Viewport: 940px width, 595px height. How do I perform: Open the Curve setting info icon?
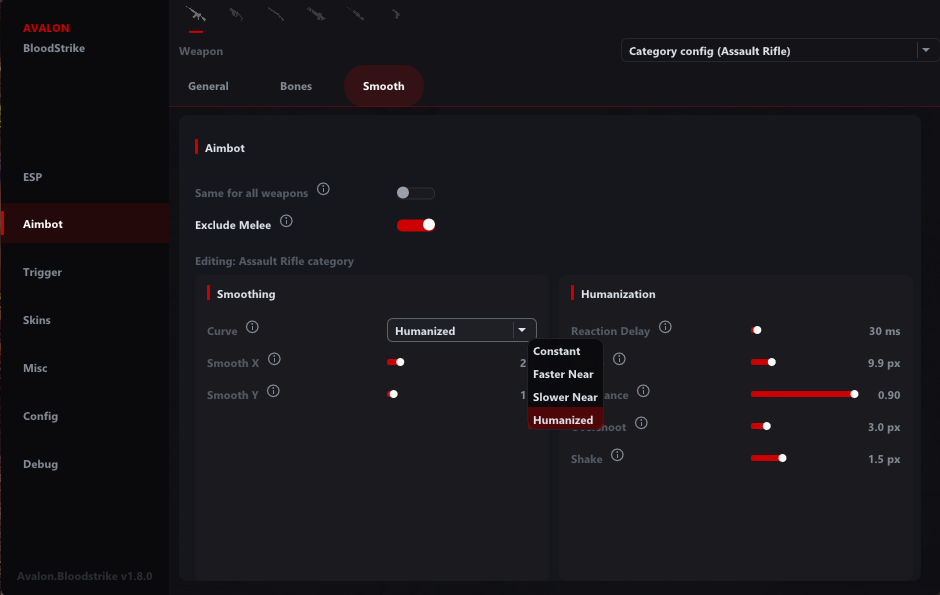252,327
